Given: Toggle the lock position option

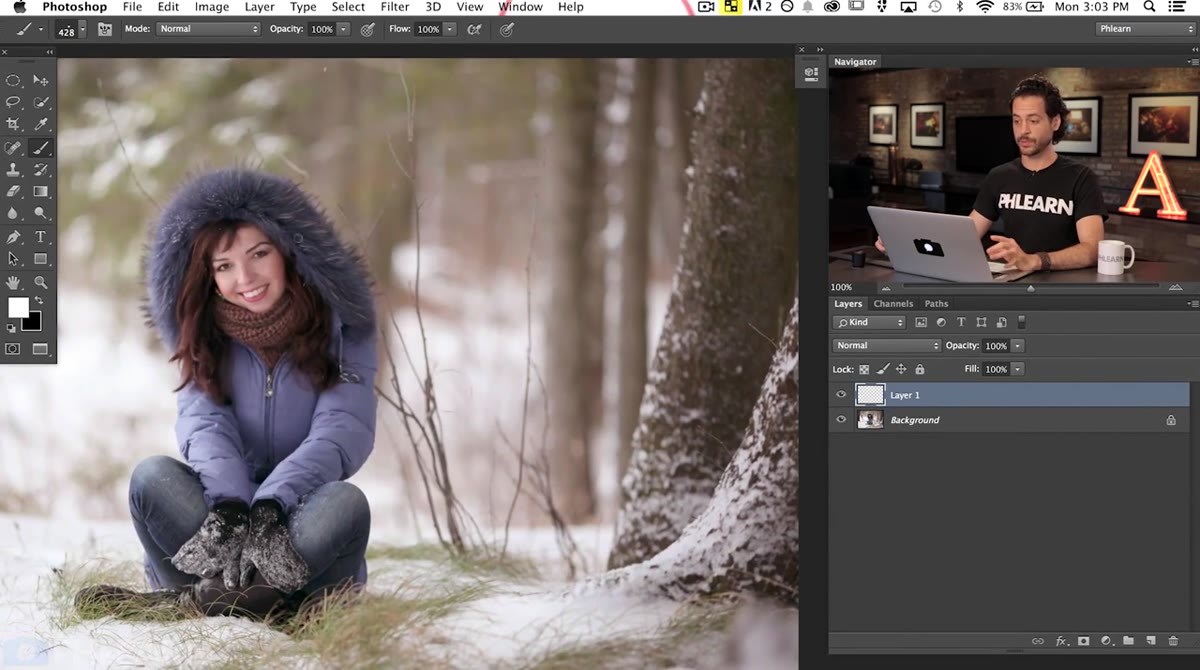Looking at the screenshot, I should click(x=902, y=369).
